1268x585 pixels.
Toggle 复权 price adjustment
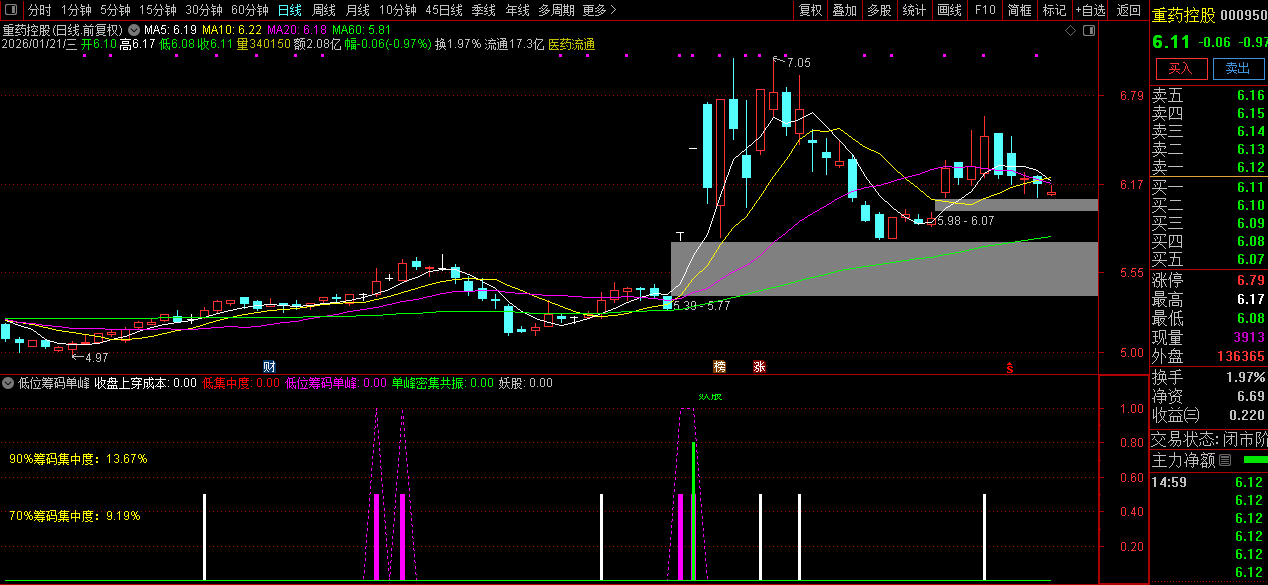[810, 10]
